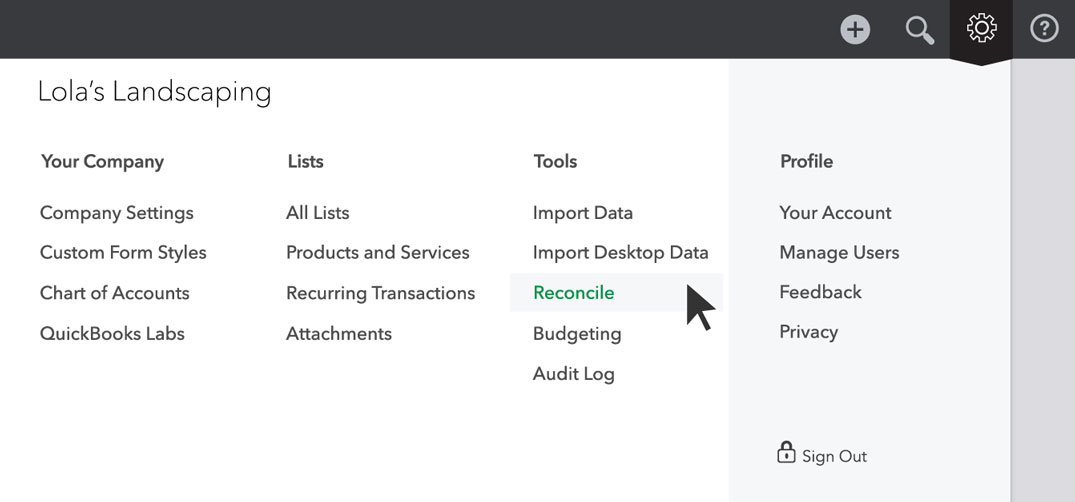Go to Products and Services
The width and height of the screenshot is (1075, 502).
378,252
